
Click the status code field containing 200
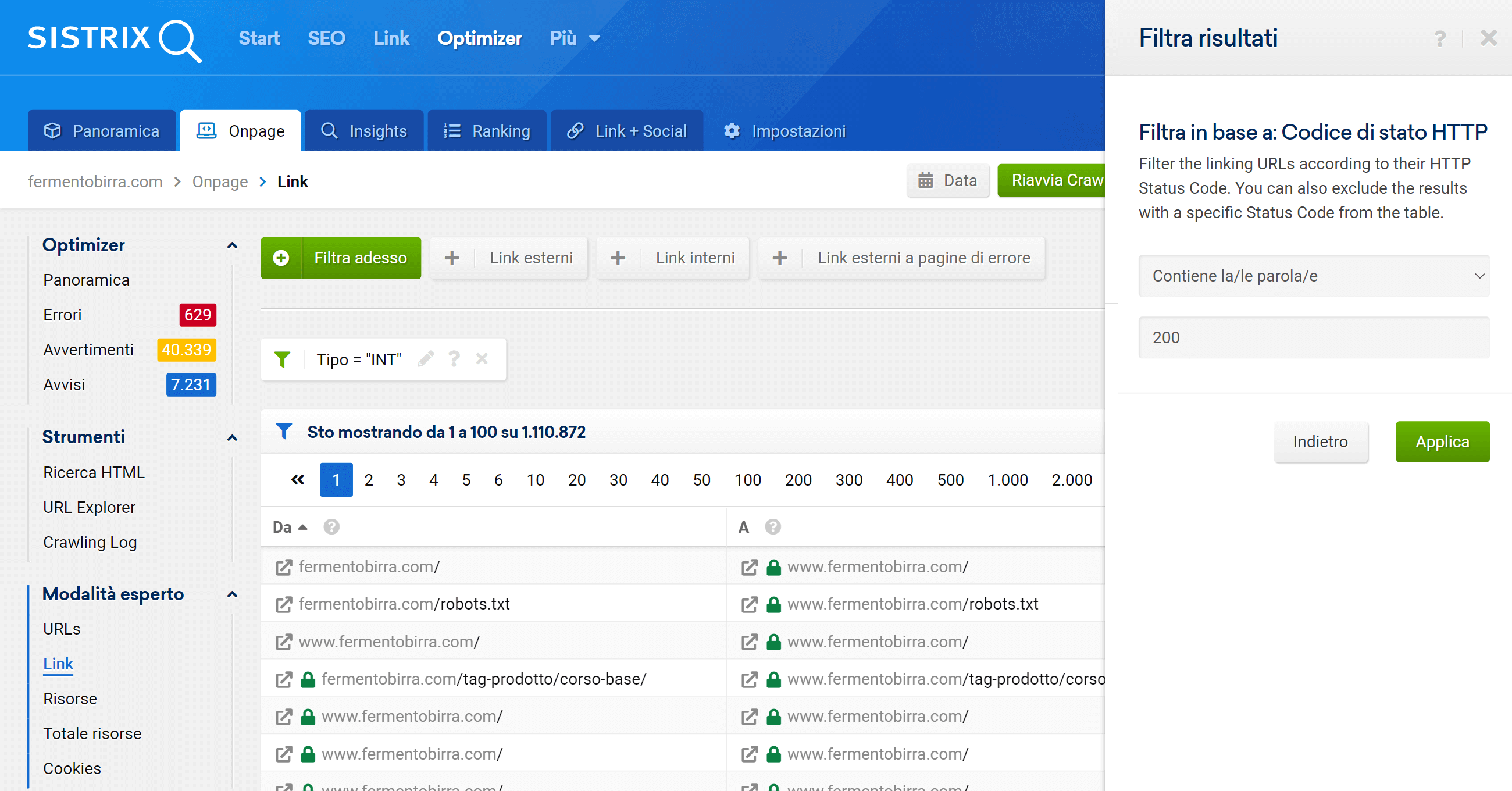[1314, 338]
